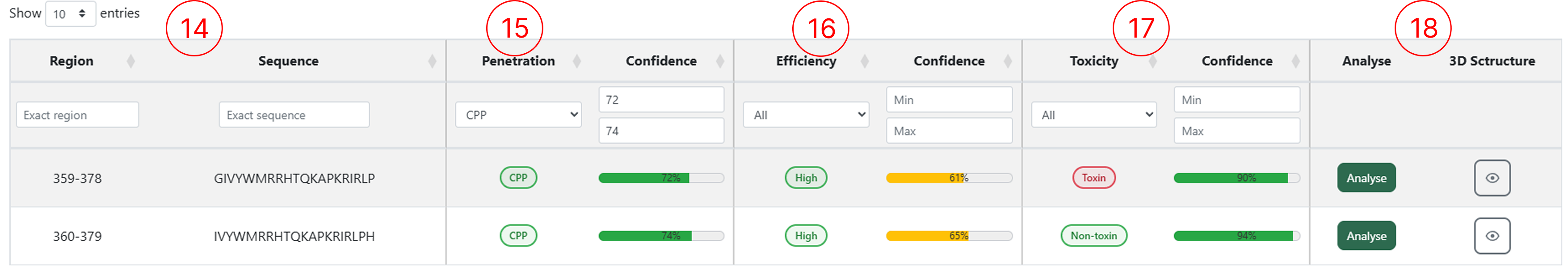1568x273 pixels.
Task: Open the Show entries count selector
Action: coord(70,13)
